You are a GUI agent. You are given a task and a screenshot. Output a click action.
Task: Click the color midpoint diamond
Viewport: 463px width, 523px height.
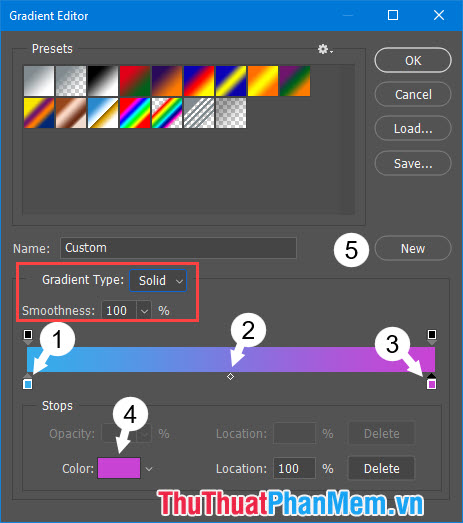click(x=230, y=377)
